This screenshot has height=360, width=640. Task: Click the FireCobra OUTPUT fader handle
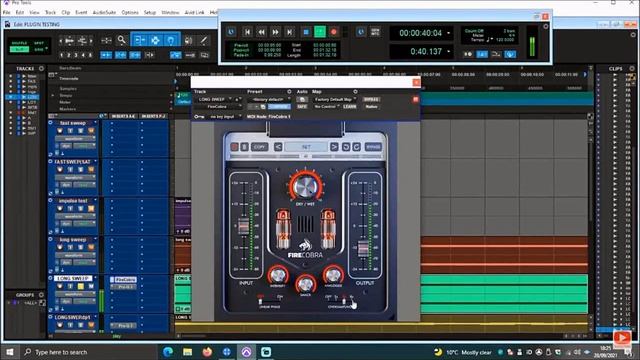pos(363,249)
